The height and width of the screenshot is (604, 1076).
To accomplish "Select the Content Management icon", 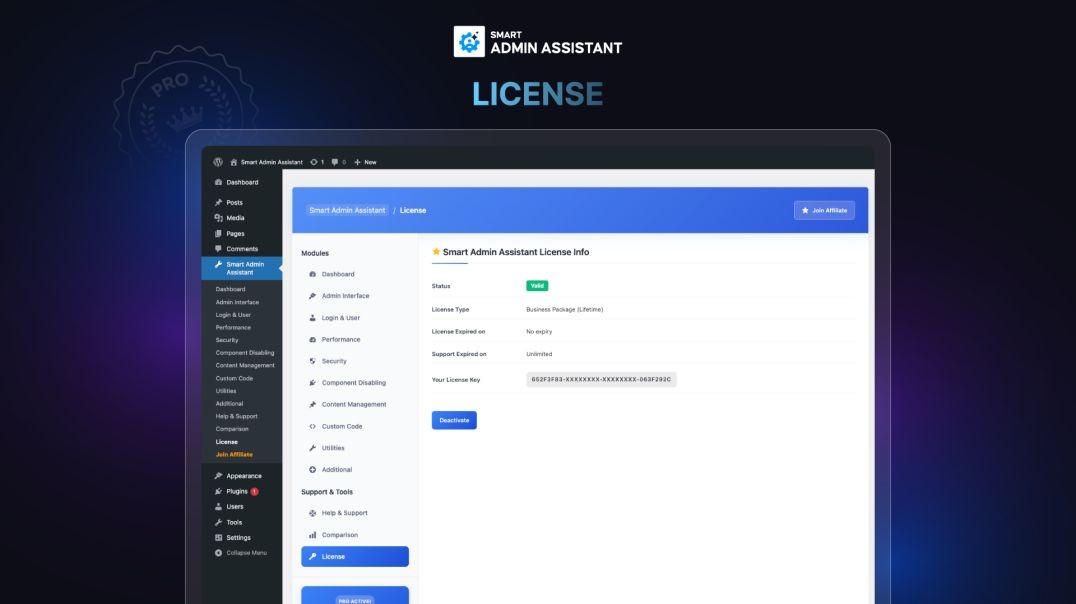I will (313, 404).
